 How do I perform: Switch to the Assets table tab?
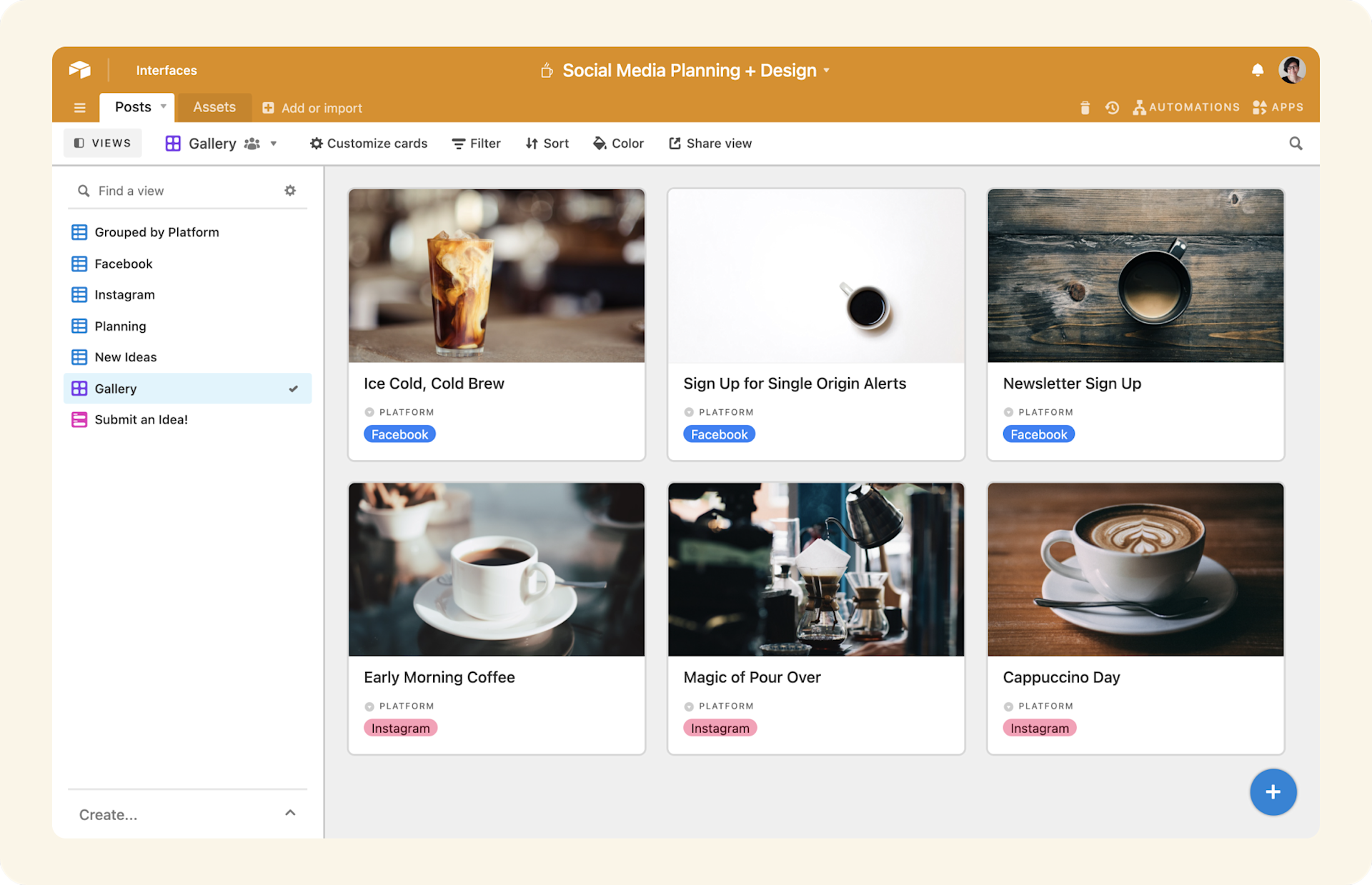(214, 107)
